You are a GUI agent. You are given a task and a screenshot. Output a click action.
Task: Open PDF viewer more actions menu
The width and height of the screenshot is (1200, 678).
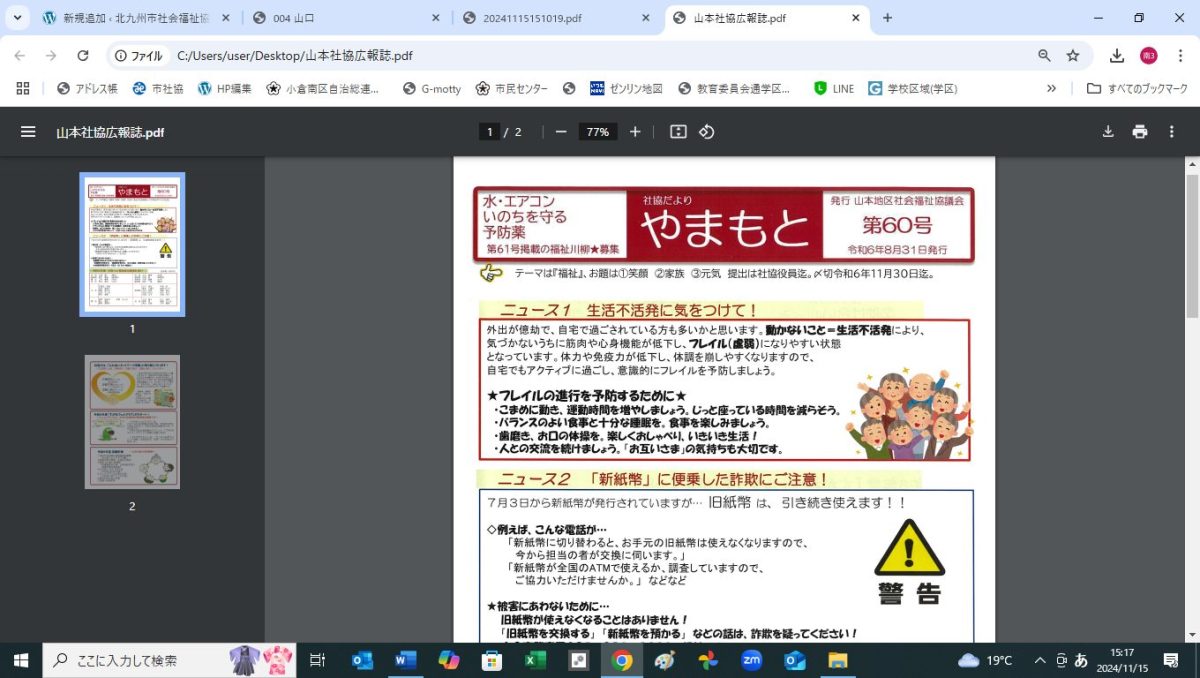point(1172,132)
